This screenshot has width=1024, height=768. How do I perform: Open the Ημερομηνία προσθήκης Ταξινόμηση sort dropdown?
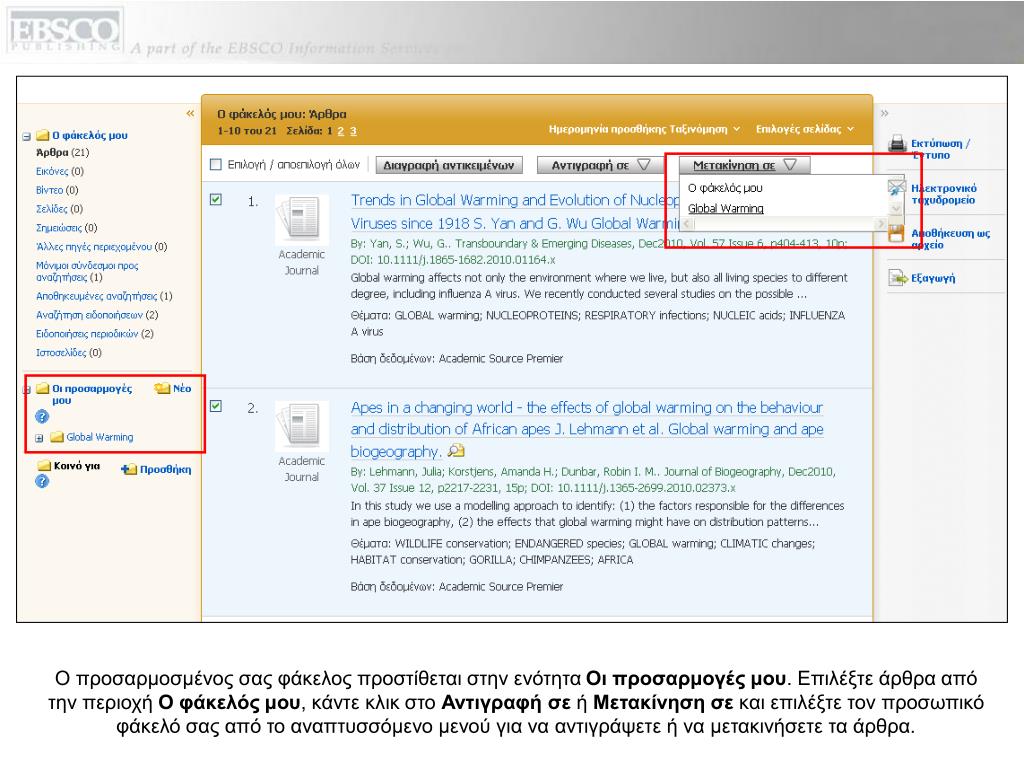(644, 129)
